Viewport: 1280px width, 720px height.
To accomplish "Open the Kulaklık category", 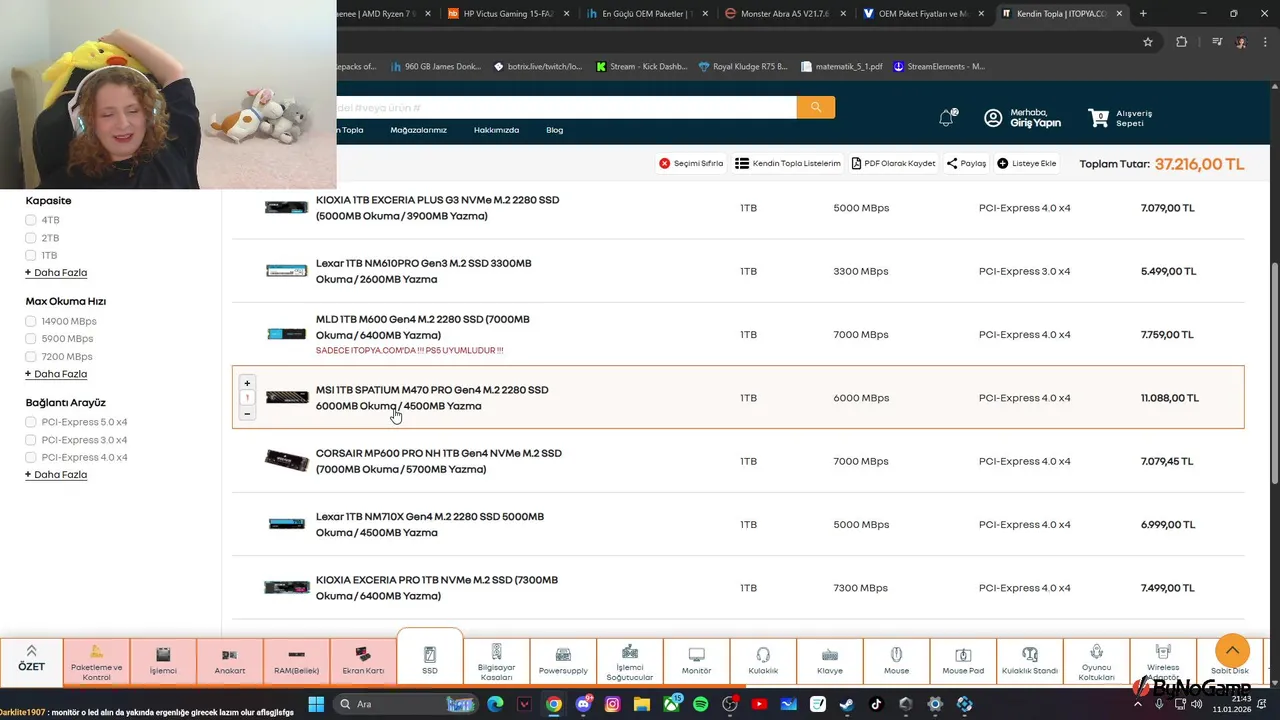I will [x=763, y=661].
